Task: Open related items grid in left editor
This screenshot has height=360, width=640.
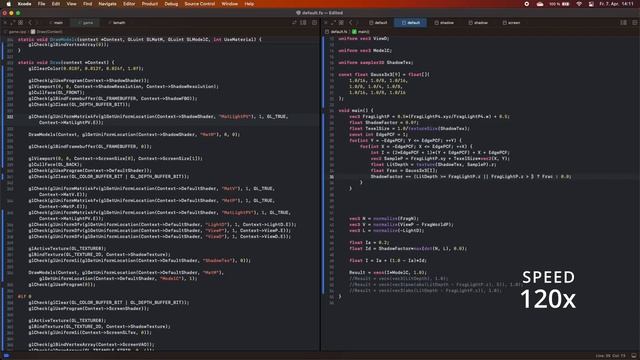Action: 20,23
